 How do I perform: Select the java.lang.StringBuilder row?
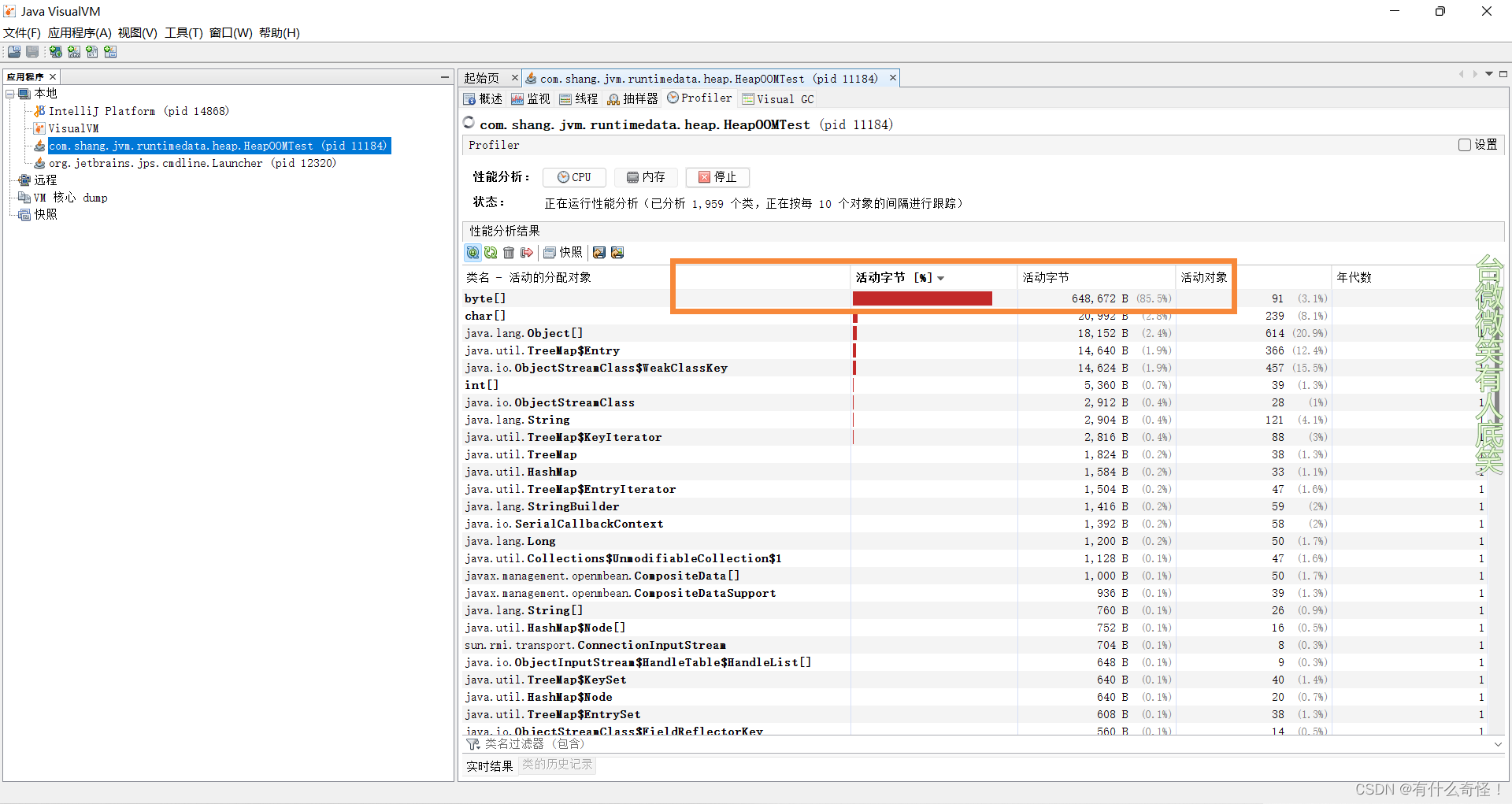coord(976,506)
